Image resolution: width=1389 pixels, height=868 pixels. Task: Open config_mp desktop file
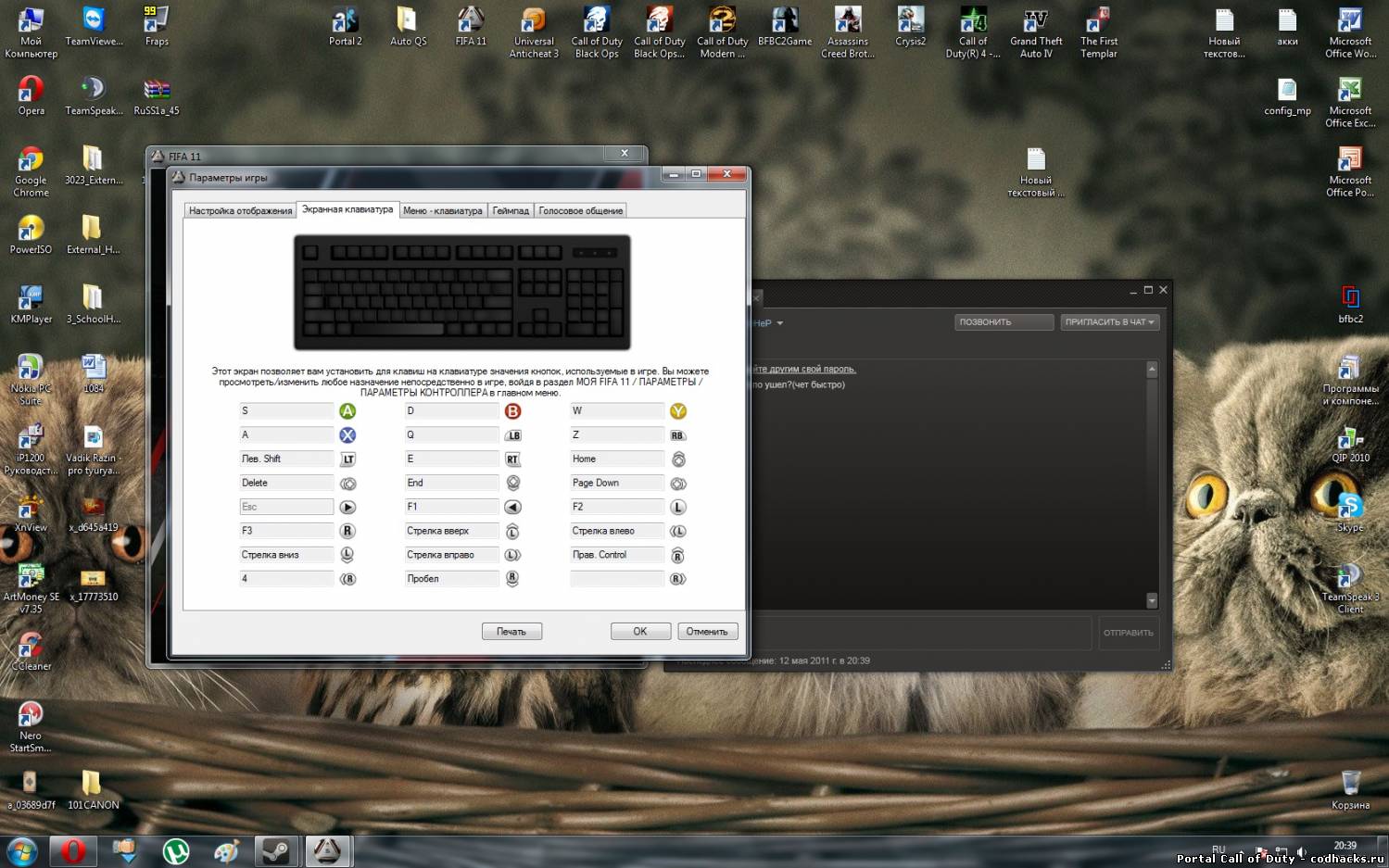click(1287, 96)
